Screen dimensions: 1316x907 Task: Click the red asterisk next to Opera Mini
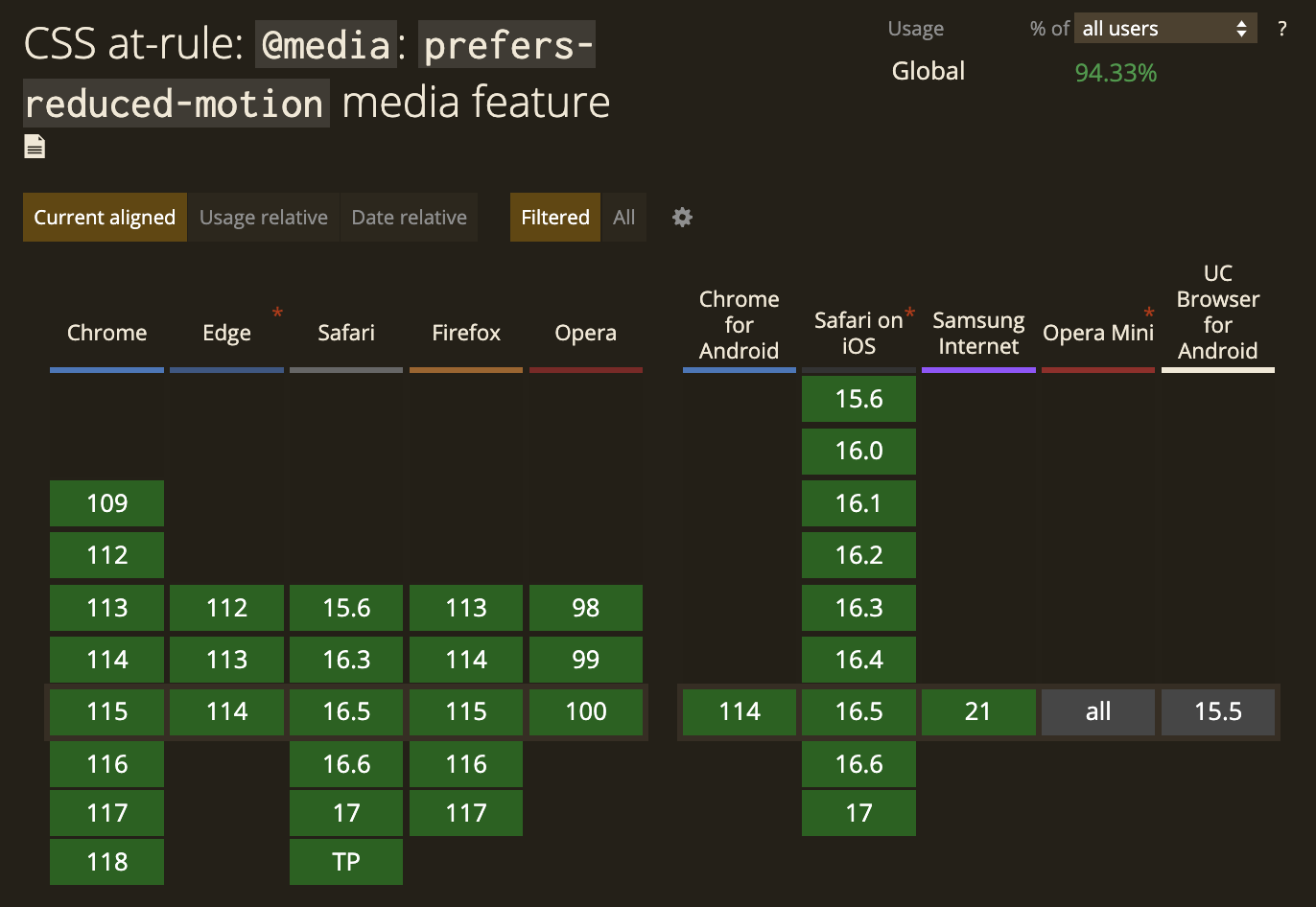pyautogui.click(x=1148, y=314)
